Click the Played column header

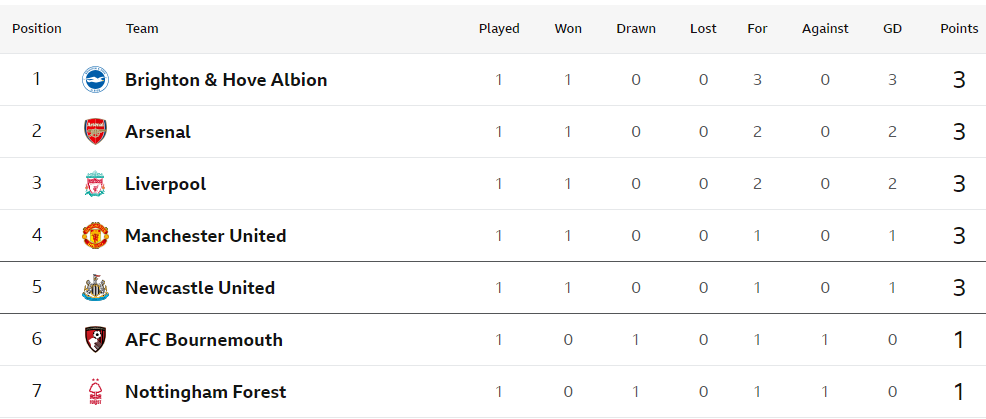point(499,28)
